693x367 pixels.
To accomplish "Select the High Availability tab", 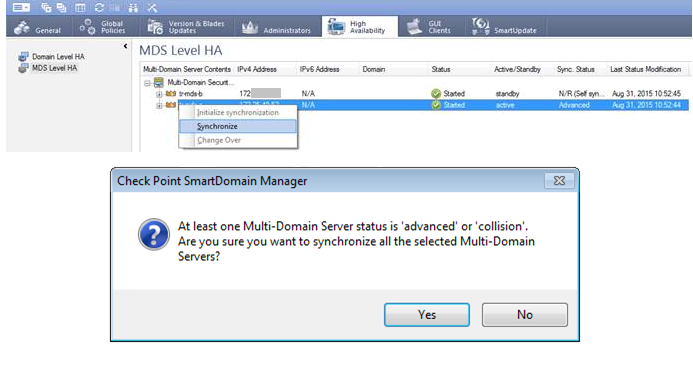I will pyautogui.click(x=360, y=27).
